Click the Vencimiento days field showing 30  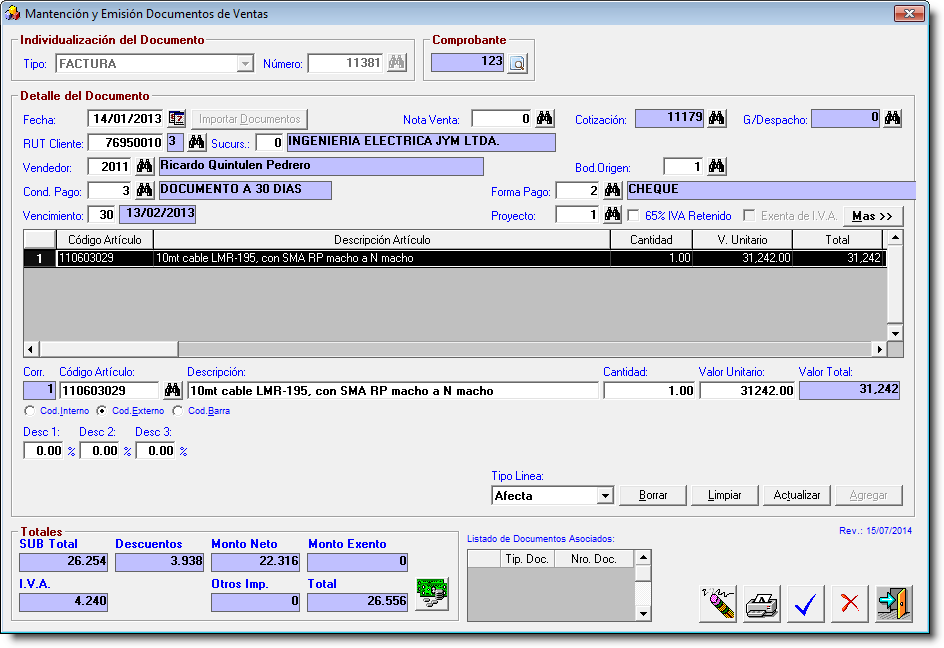tap(102, 215)
